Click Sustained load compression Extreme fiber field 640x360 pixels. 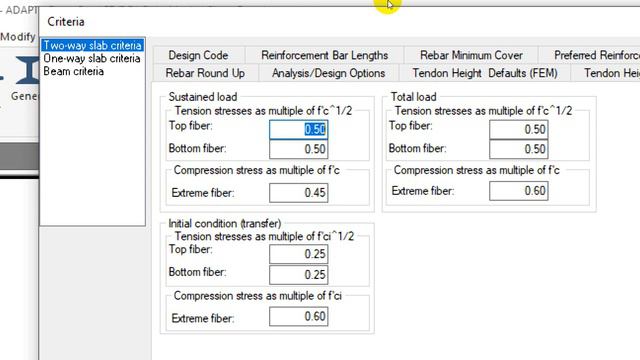[x=298, y=193]
